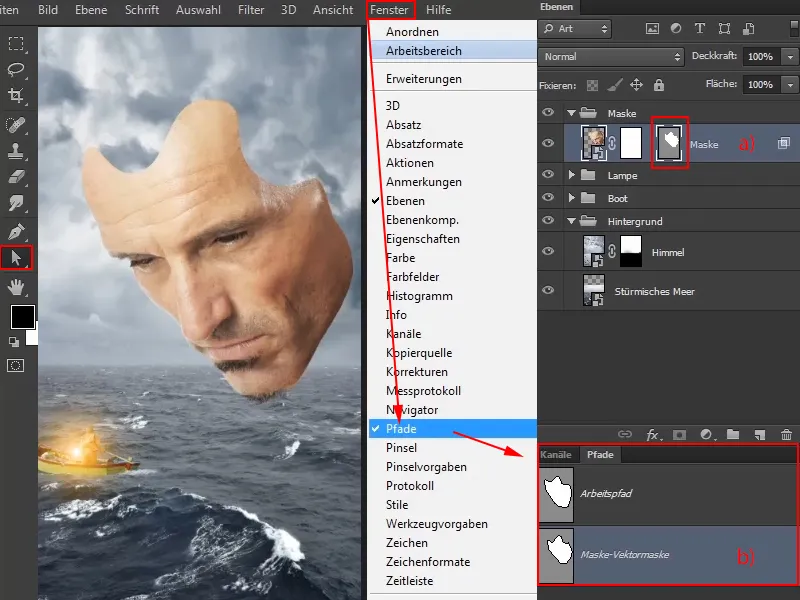Open the Arbeitsbereich submenu
This screenshot has height=600, width=800.
tap(453, 51)
